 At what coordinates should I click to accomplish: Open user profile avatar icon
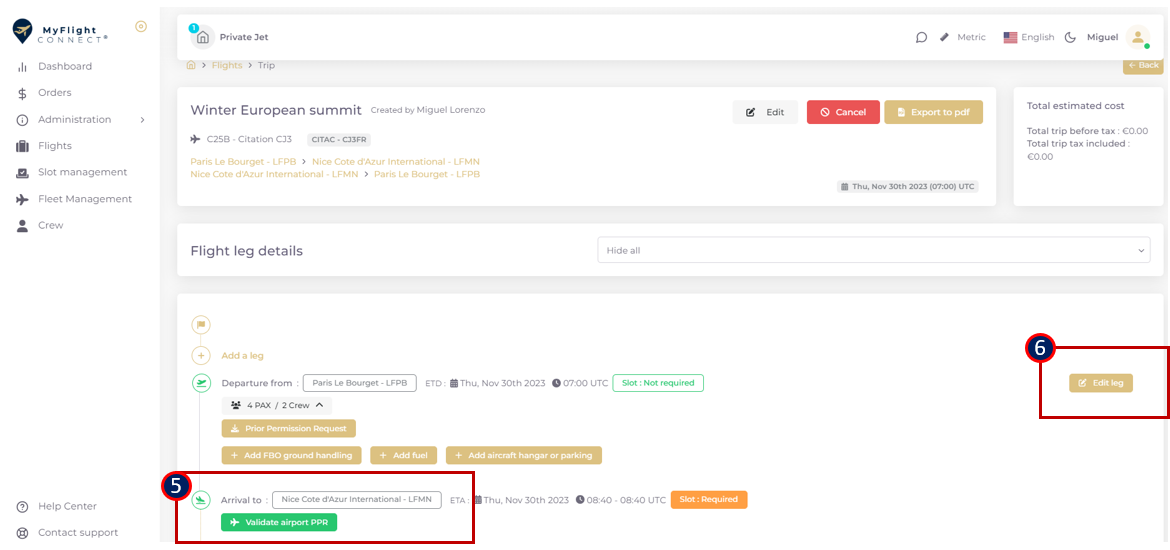[1137, 37]
